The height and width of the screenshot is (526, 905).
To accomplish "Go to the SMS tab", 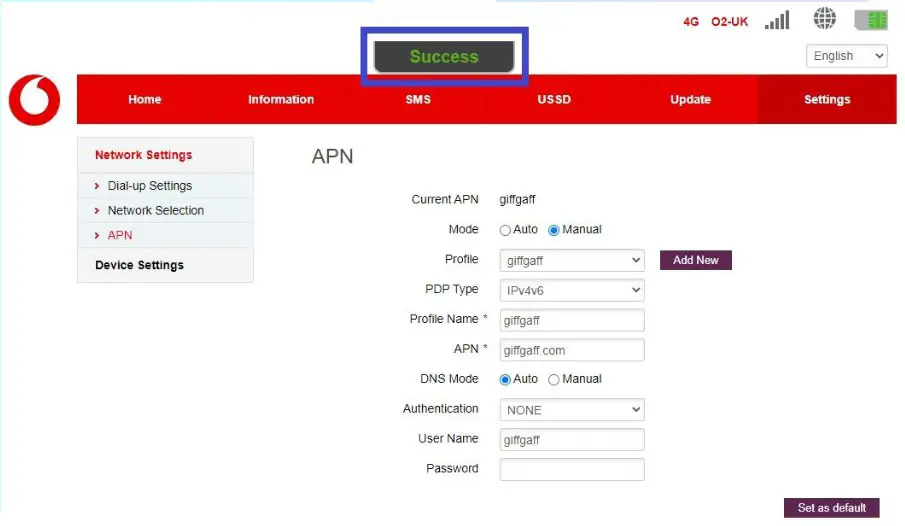I will (x=418, y=100).
